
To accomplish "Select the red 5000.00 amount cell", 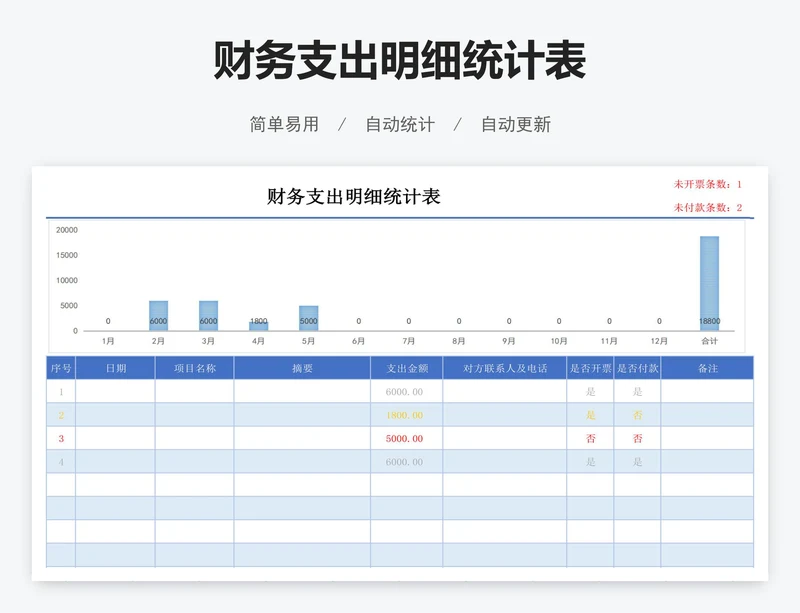I will [405, 438].
